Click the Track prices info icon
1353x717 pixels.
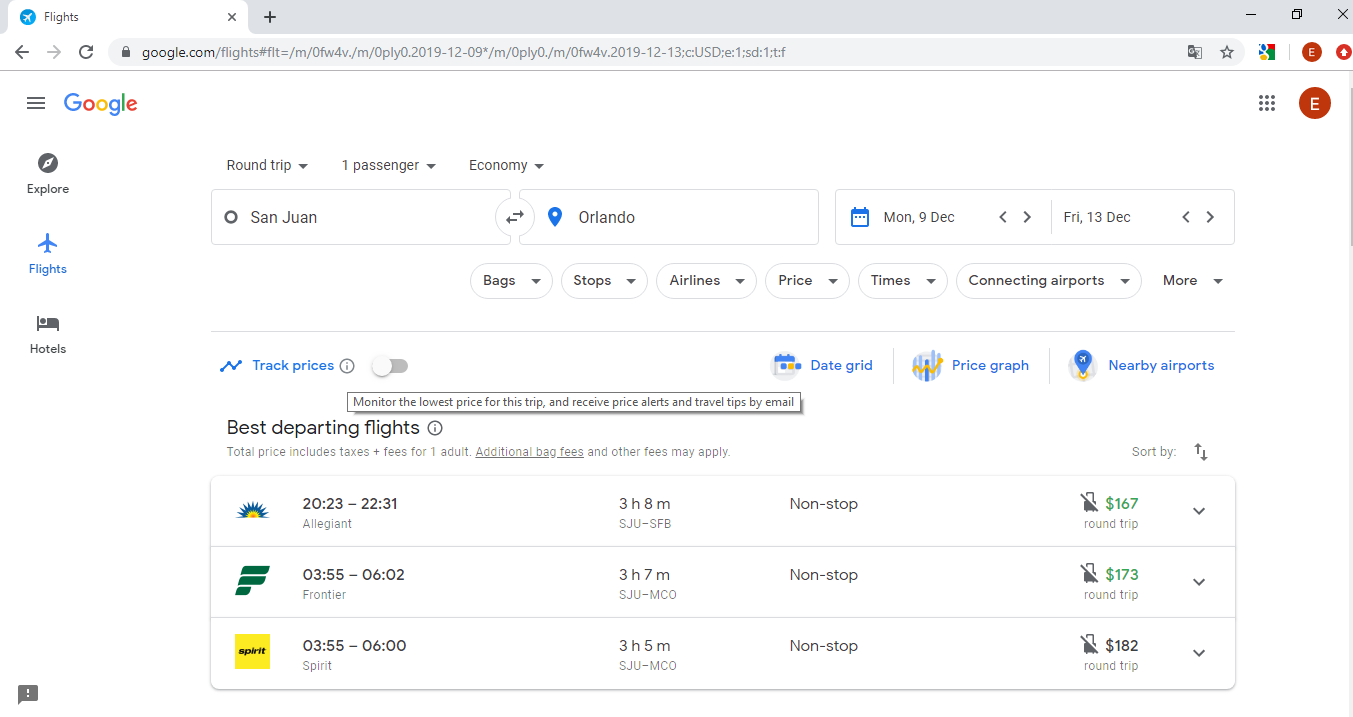click(347, 366)
